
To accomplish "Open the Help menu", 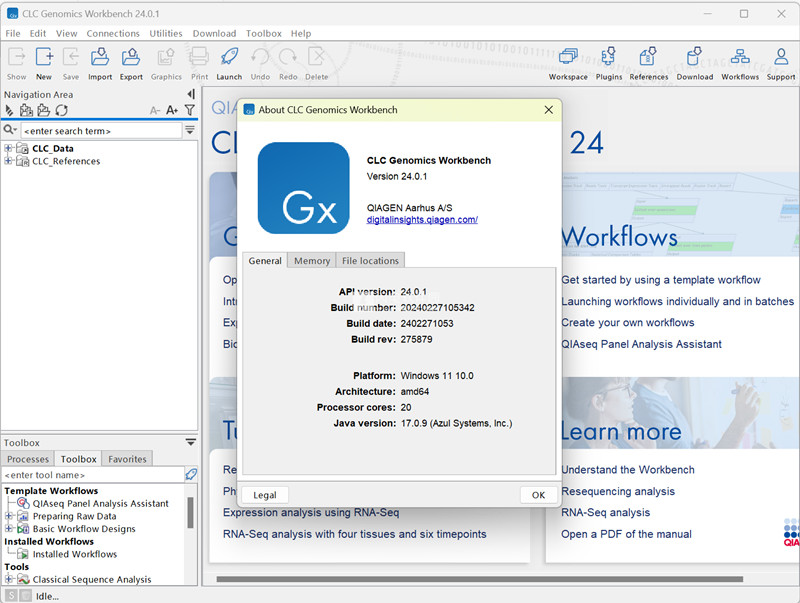I will pos(301,33).
